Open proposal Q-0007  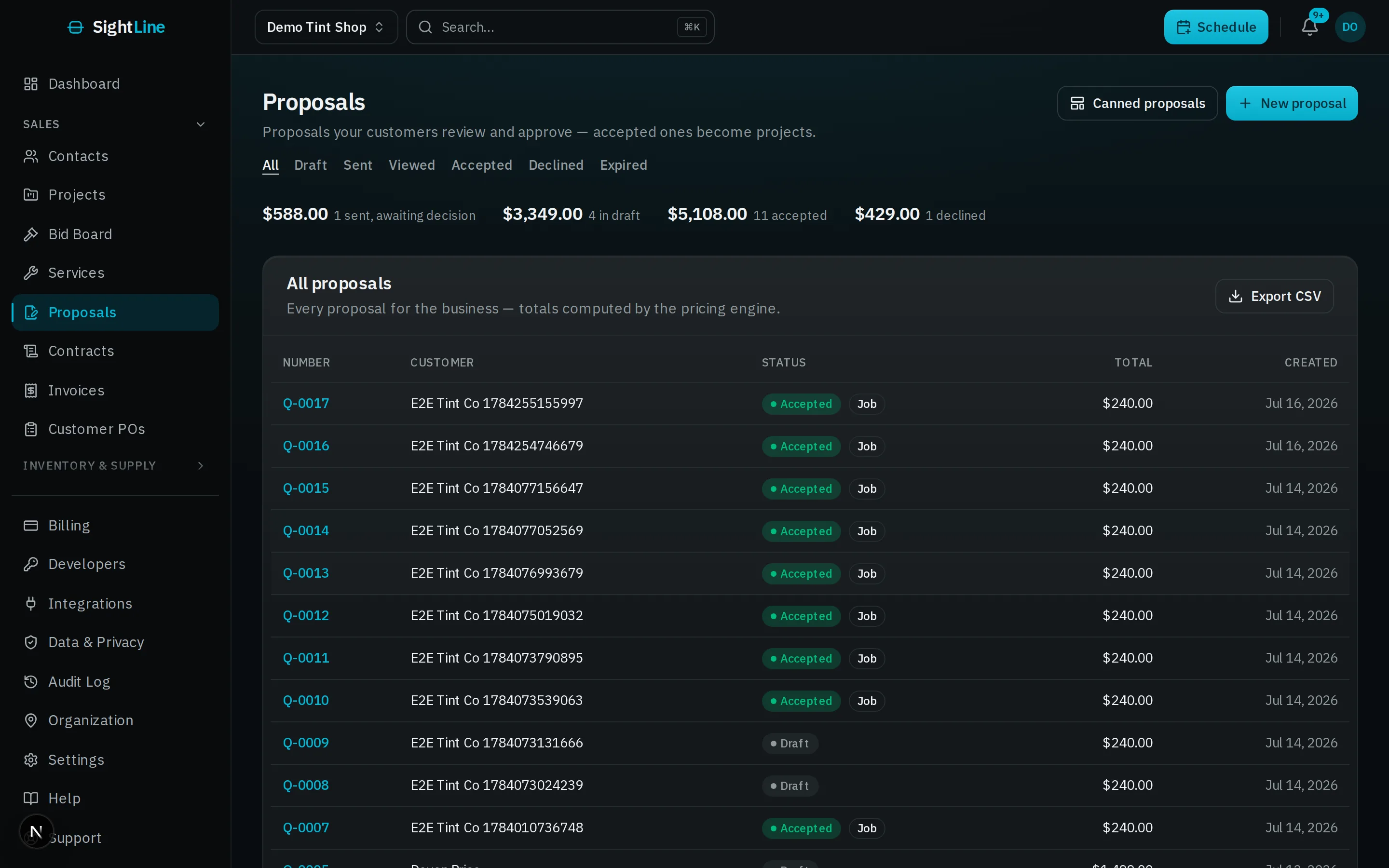(306, 828)
